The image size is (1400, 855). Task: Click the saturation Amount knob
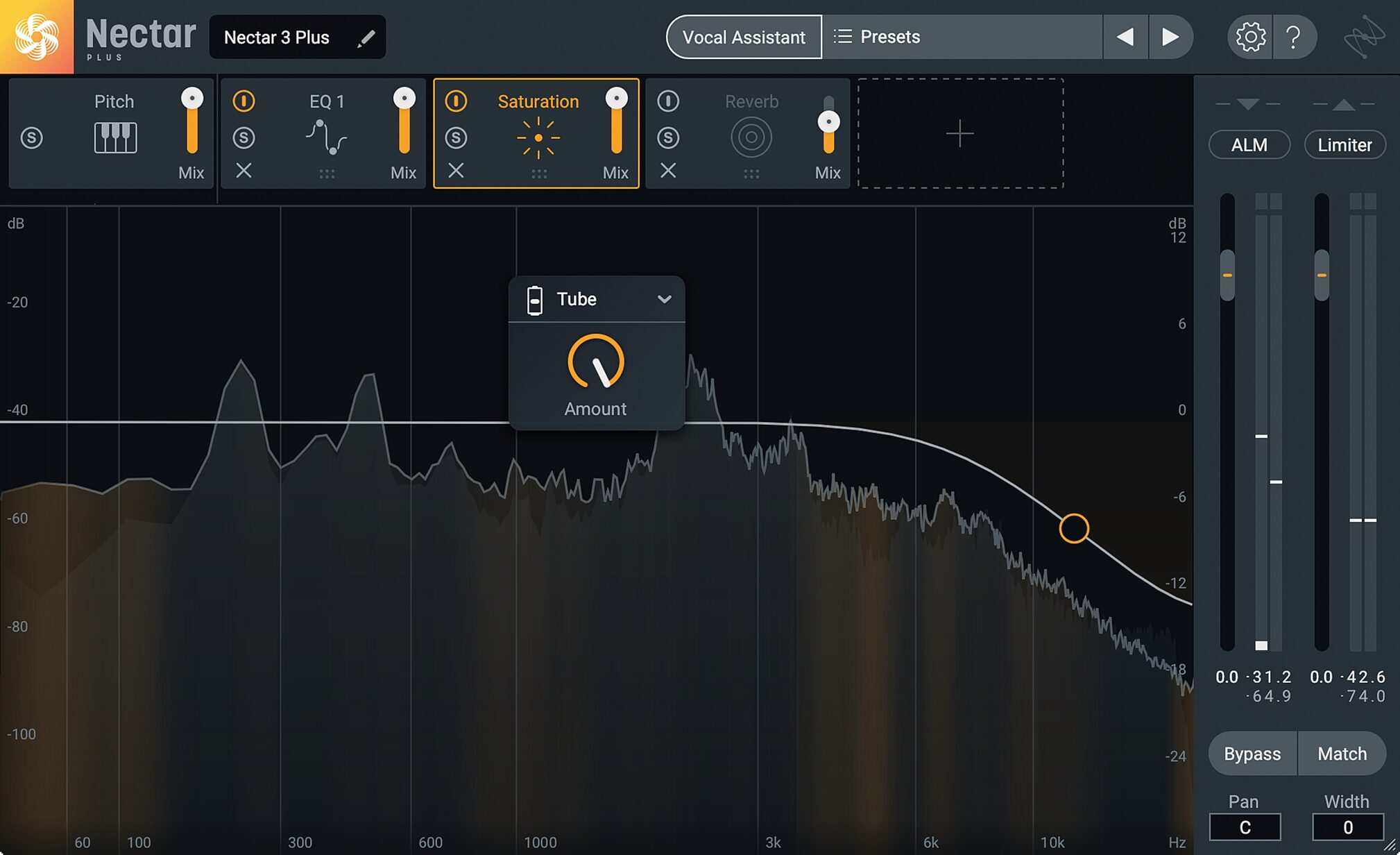click(596, 362)
